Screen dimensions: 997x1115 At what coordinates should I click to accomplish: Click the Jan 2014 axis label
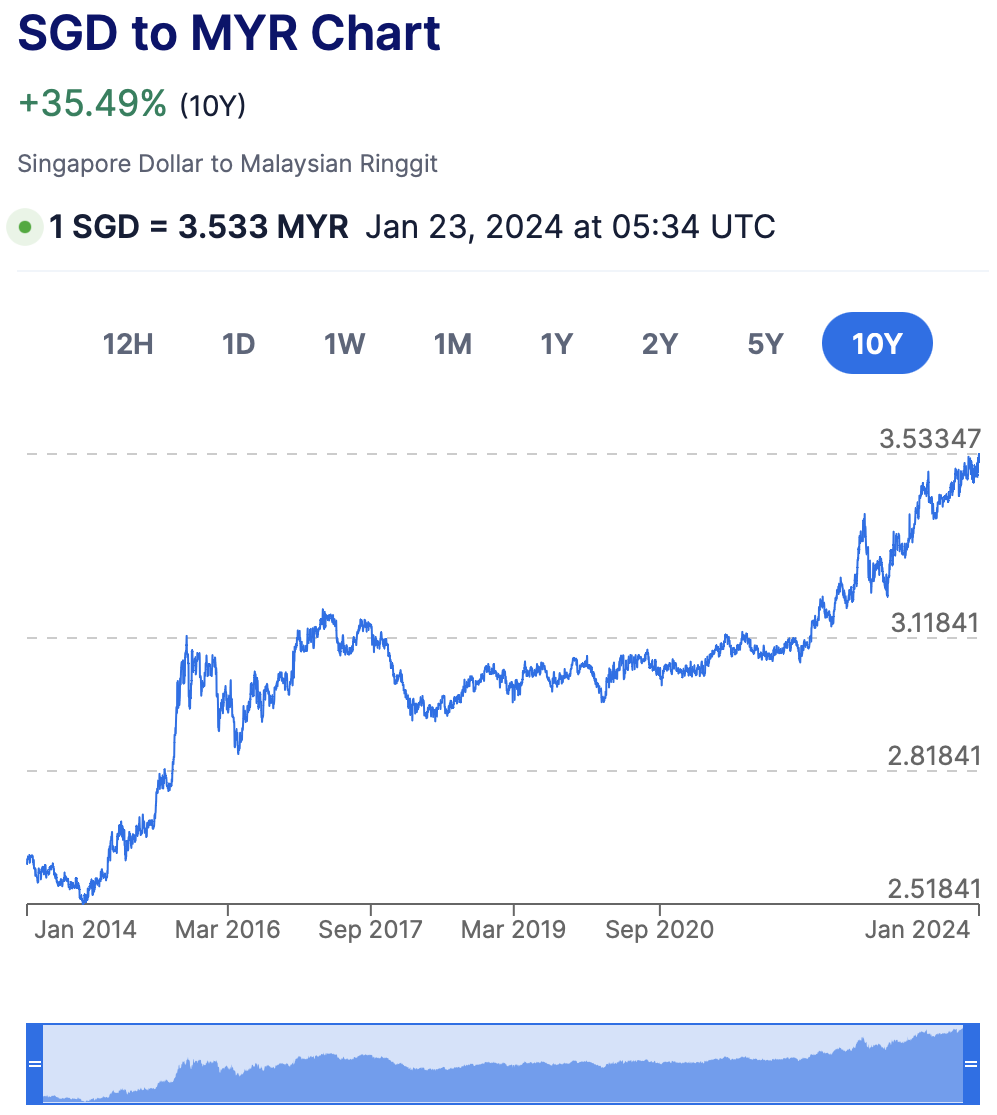tap(85, 929)
